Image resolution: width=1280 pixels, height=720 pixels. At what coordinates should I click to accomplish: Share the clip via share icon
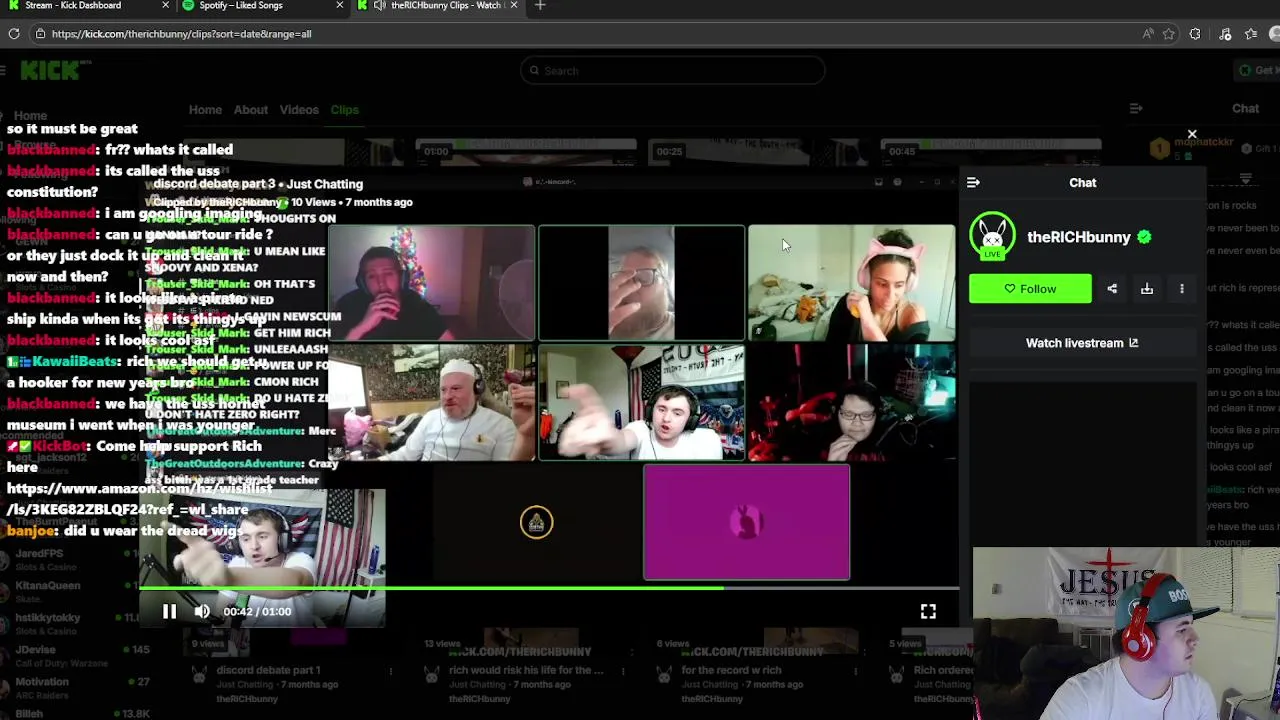tap(1112, 289)
